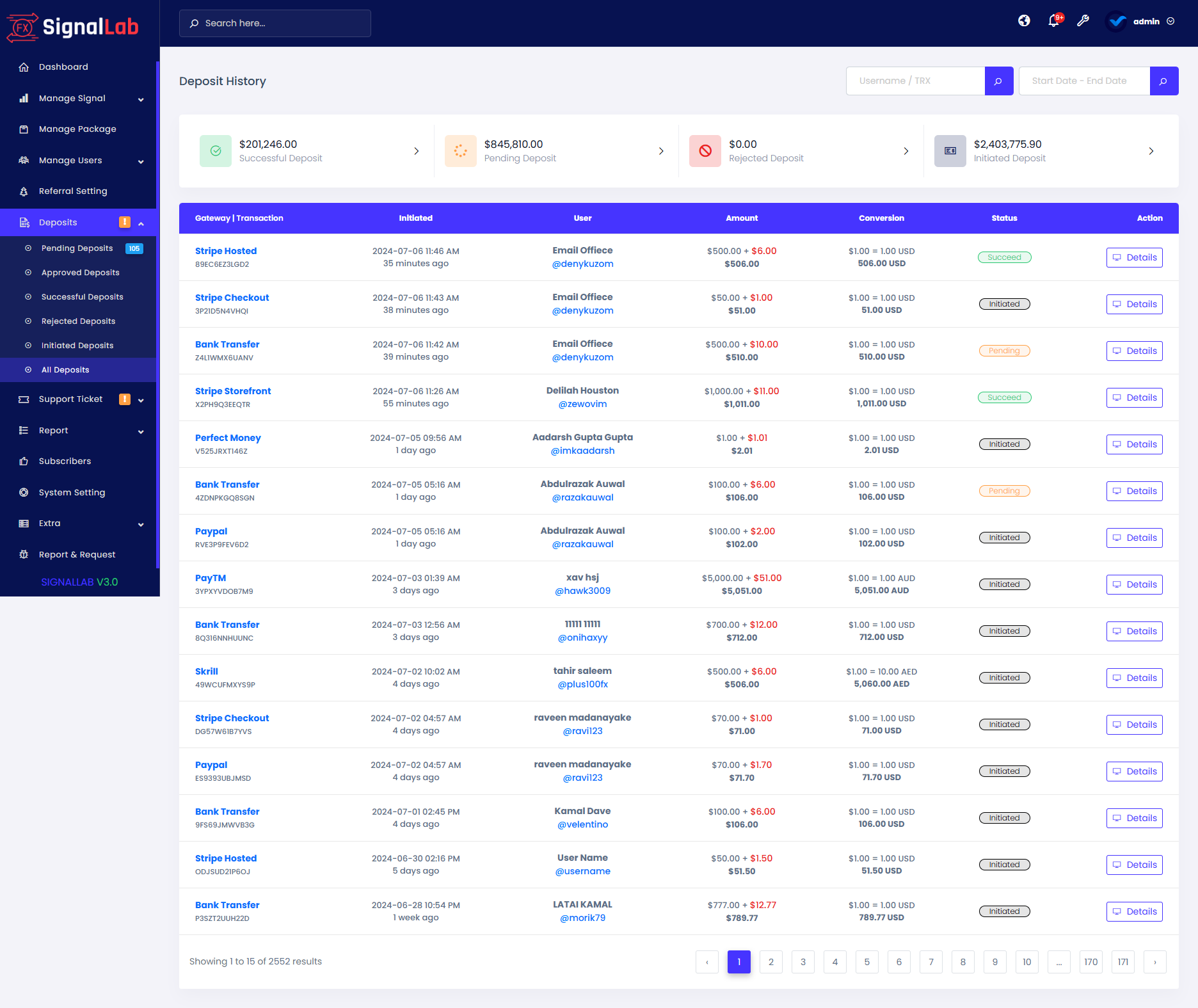The height and width of the screenshot is (1008, 1198).
Task: Expand the Manage Users menu
Action: [x=70, y=160]
